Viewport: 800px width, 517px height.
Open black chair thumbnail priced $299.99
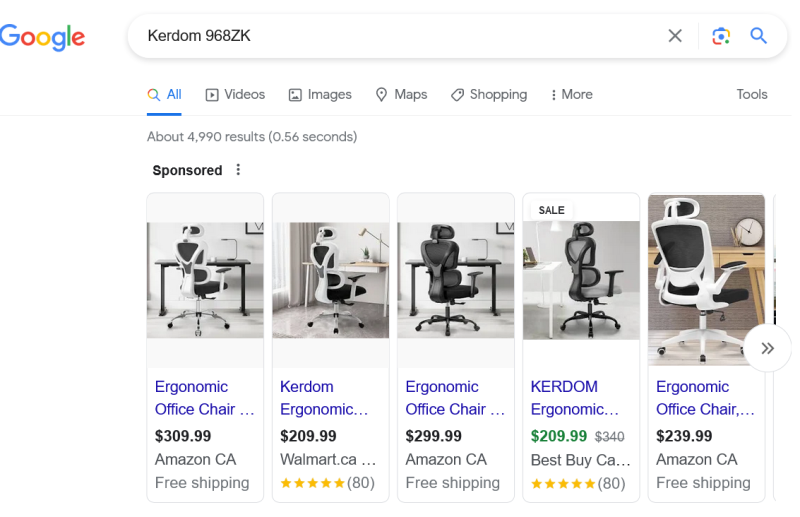456,280
